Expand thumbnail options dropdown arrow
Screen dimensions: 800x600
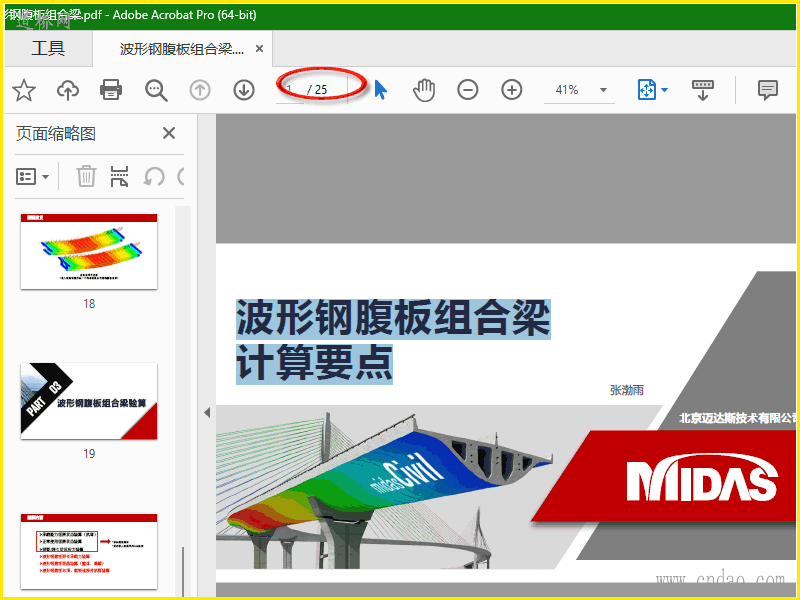point(45,177)
